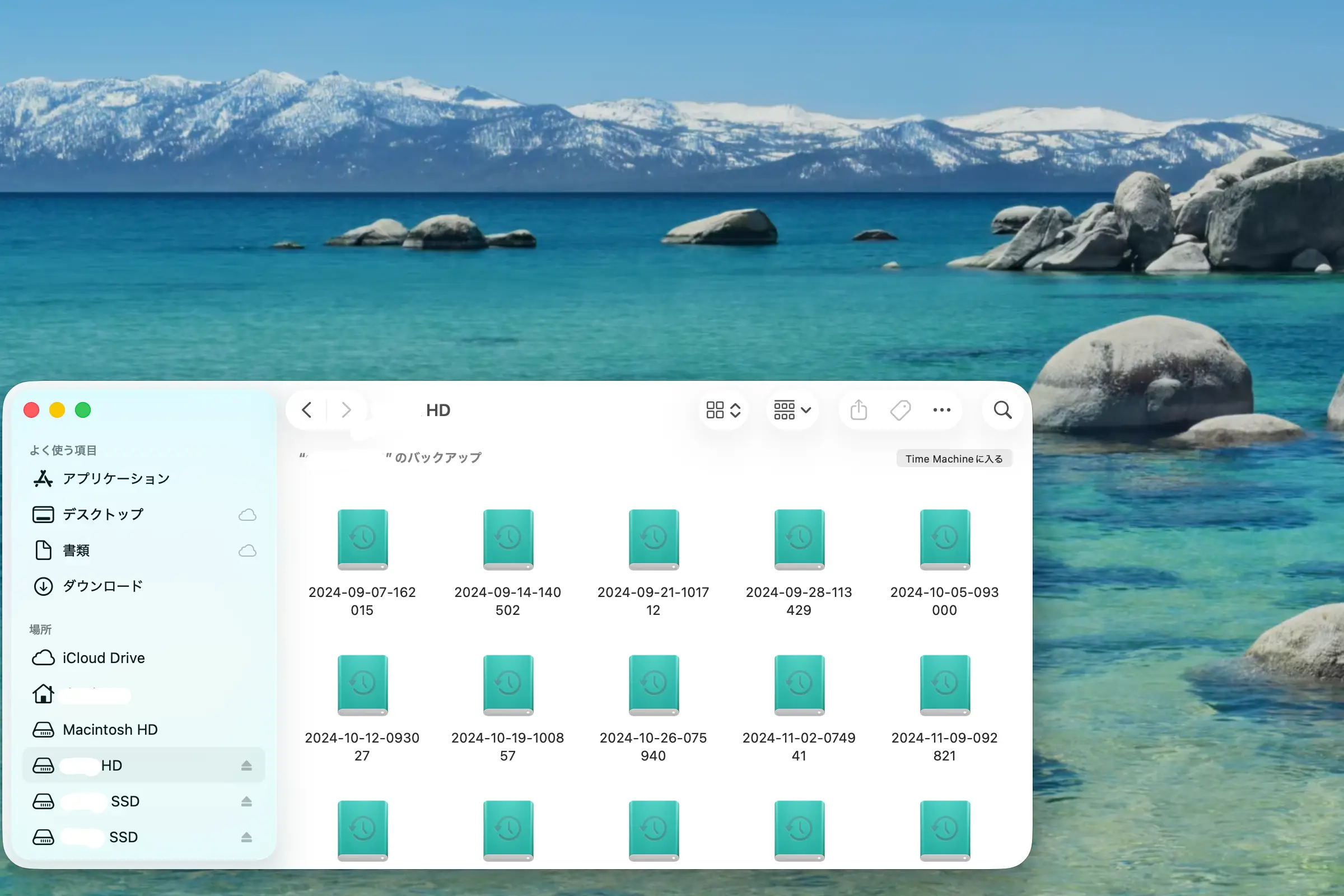Click the Share toolbar icon
The width and height of the screenshot is (1344, 896).
pos(858,410)
